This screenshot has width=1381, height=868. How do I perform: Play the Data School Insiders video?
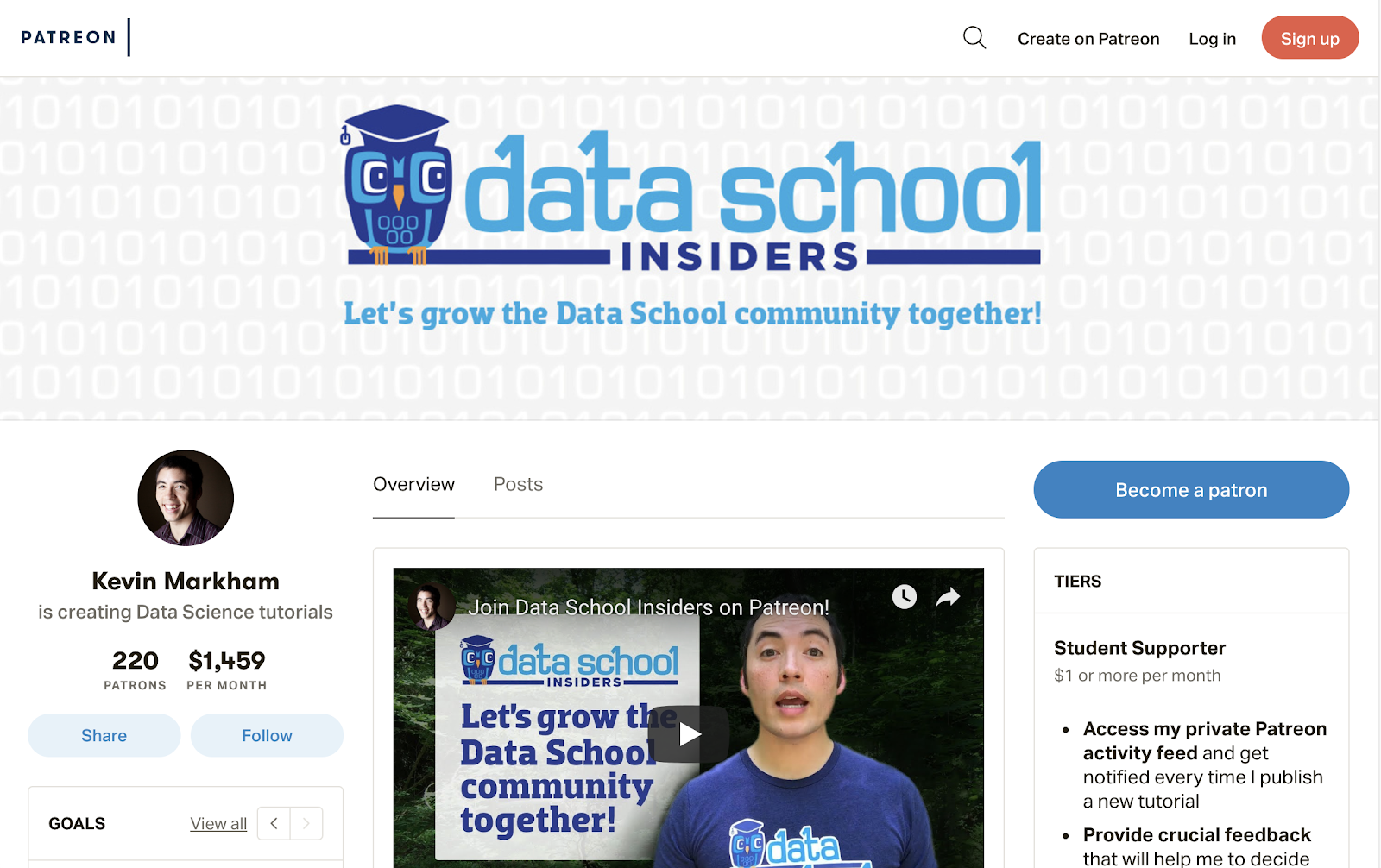[689, 734]
